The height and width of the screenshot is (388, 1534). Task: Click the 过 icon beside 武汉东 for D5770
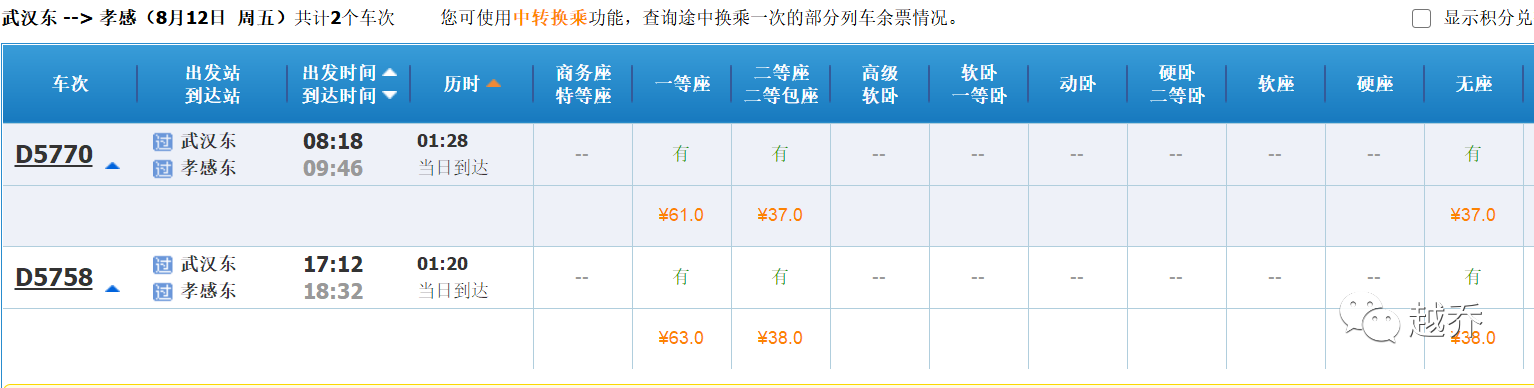click(163, 142)
